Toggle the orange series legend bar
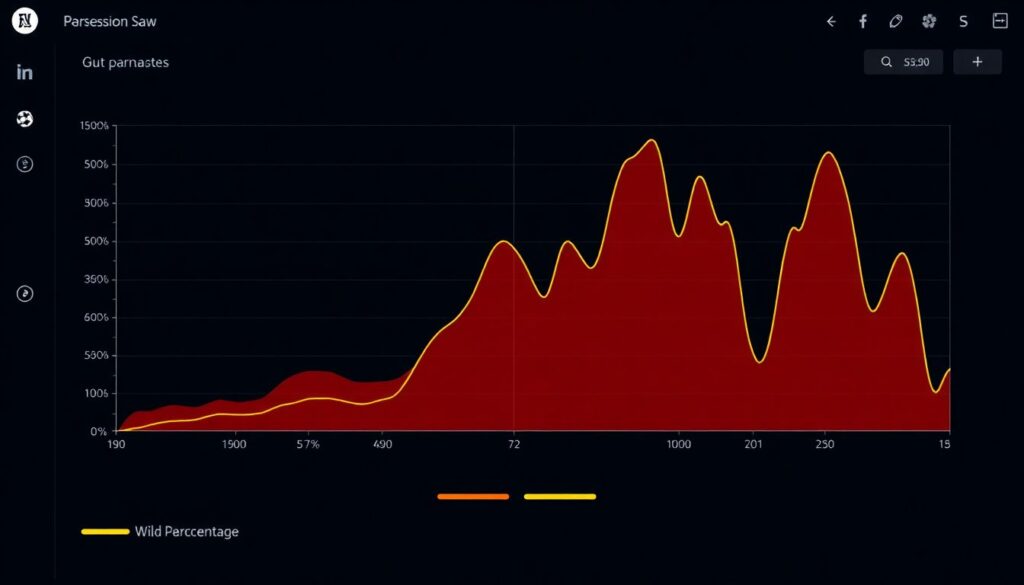The height and width of the screenshot is (585, 1024). click(473, 496)
